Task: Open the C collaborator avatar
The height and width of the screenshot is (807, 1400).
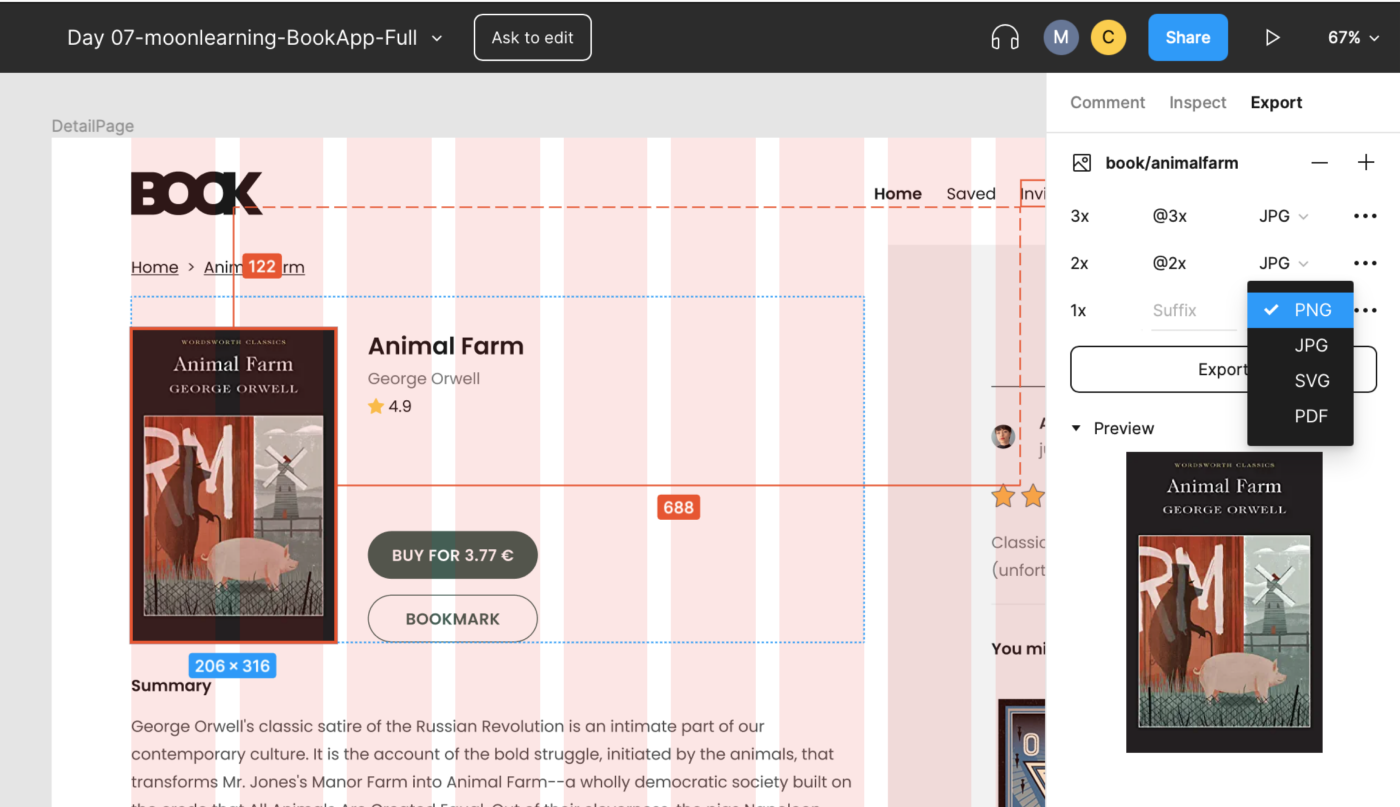Action: point(1108,36)
